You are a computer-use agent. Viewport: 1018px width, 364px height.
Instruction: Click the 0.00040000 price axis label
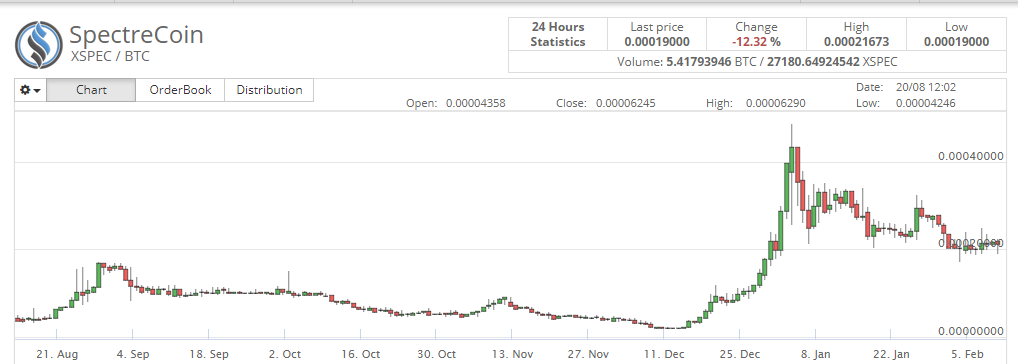tap(971, 156)
